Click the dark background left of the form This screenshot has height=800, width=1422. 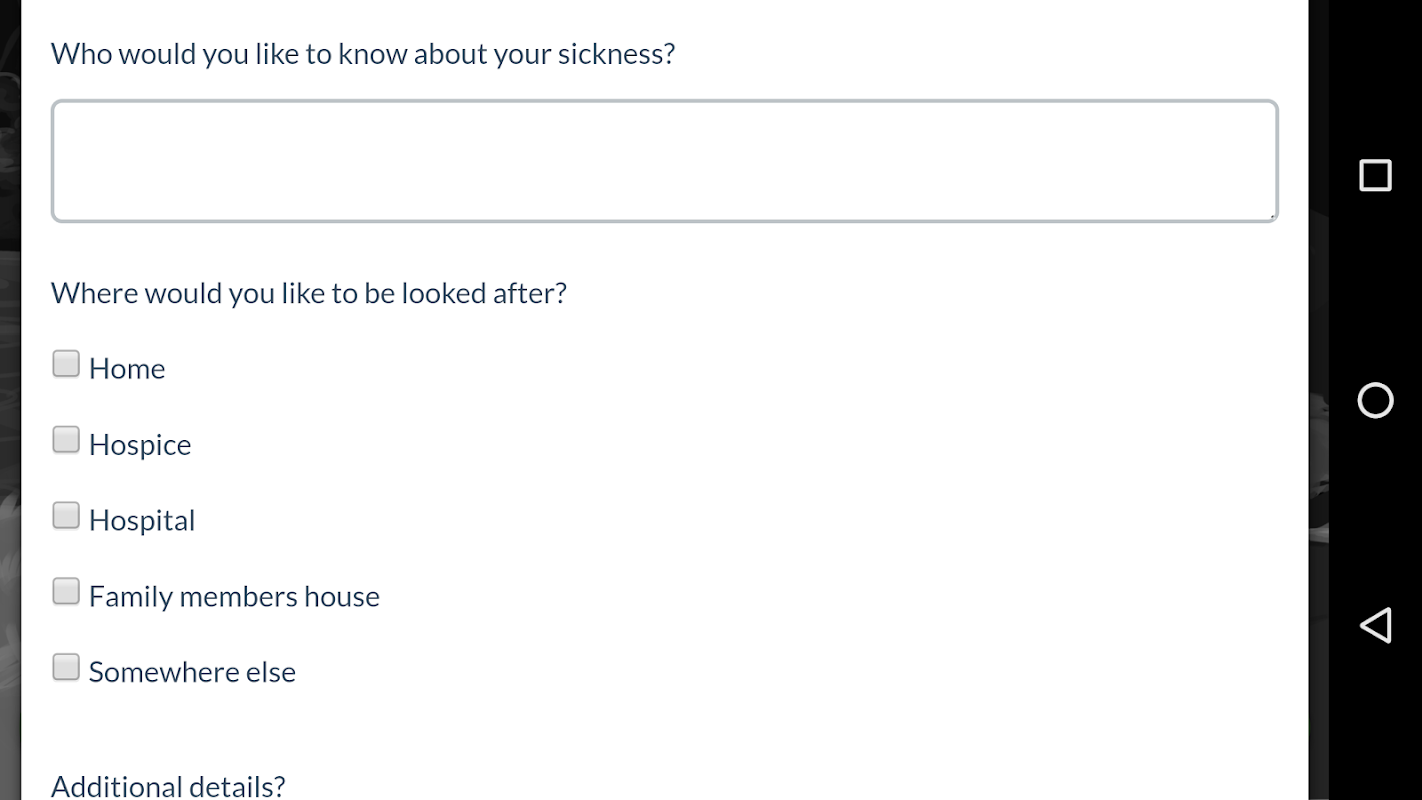10,400
